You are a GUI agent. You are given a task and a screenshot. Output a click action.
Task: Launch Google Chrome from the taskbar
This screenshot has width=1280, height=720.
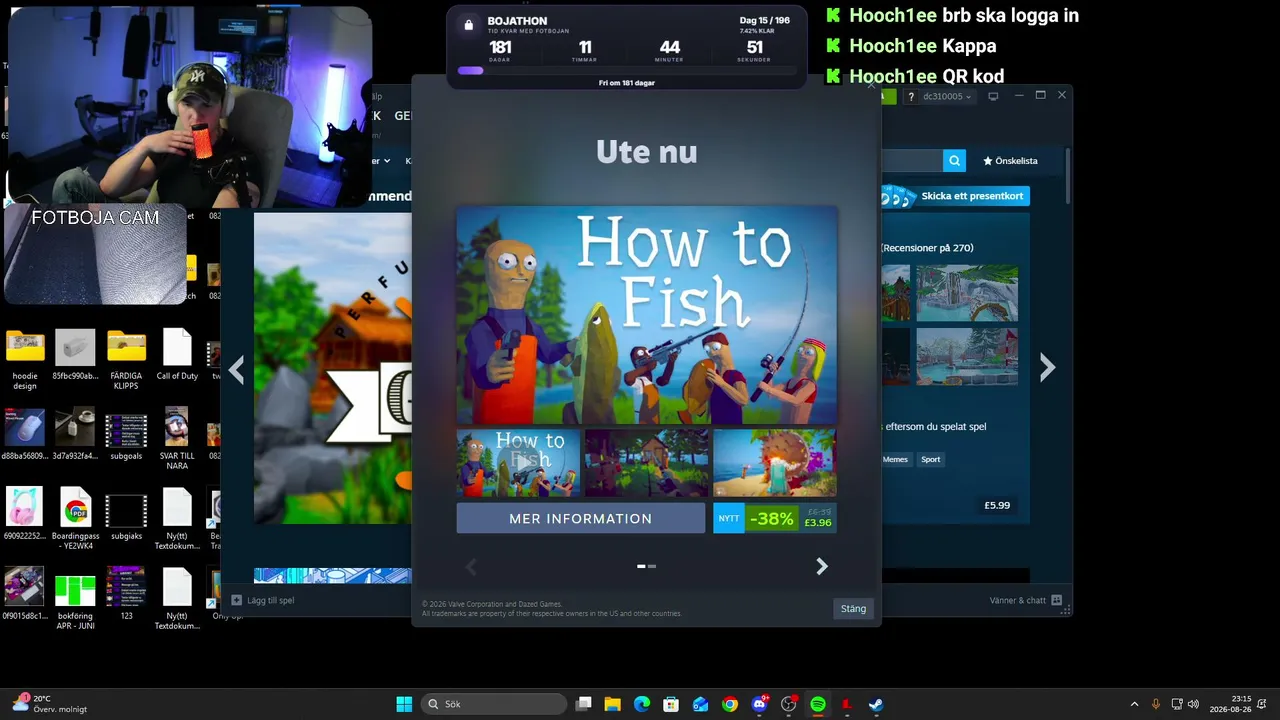click(730, 704)
